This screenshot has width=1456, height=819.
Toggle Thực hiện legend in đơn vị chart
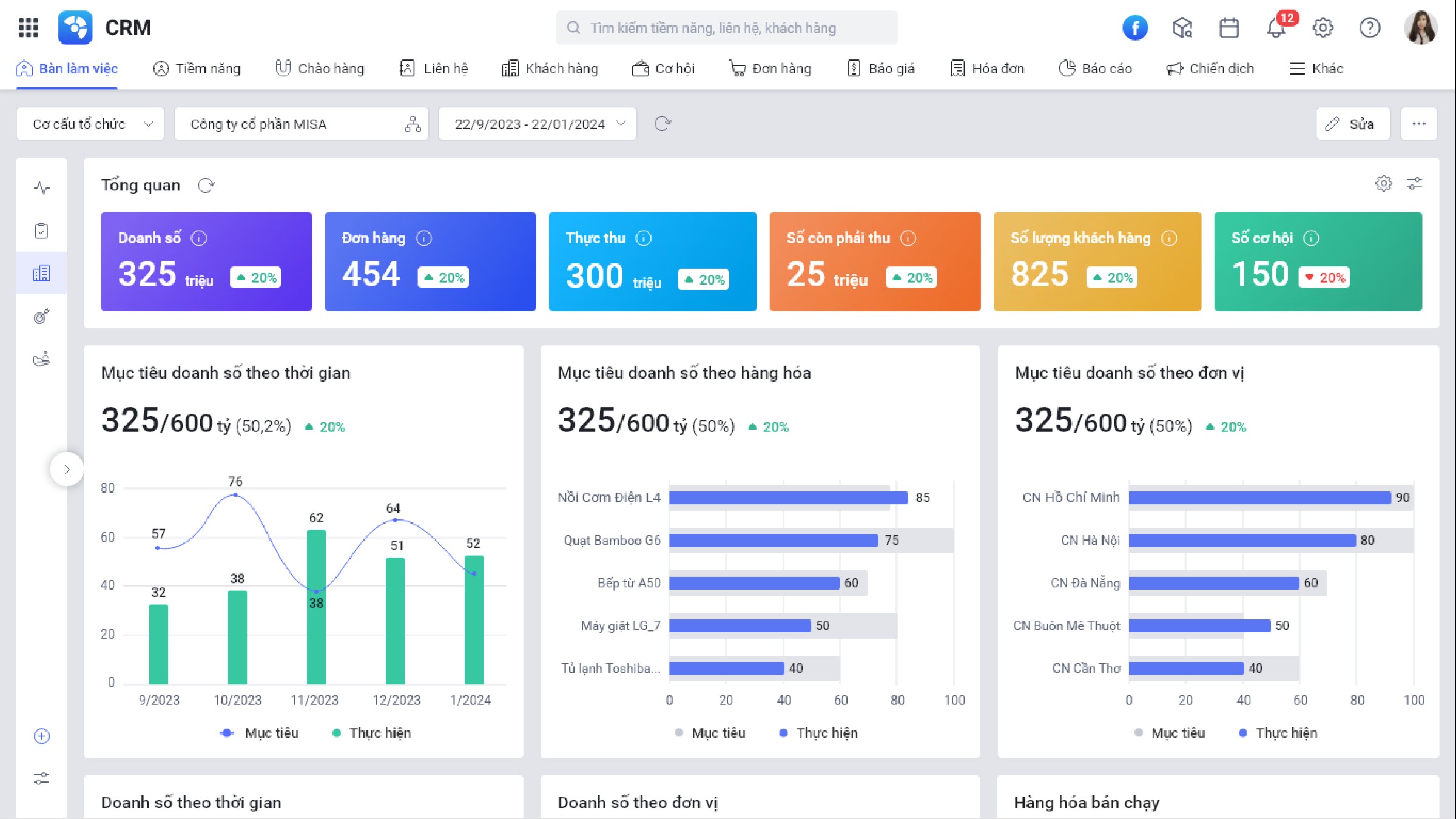[x=1278, y=733]
